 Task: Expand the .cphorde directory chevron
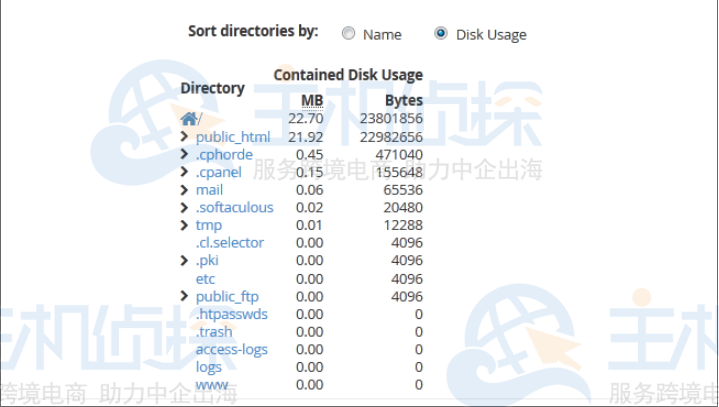[x=184, y=155]
